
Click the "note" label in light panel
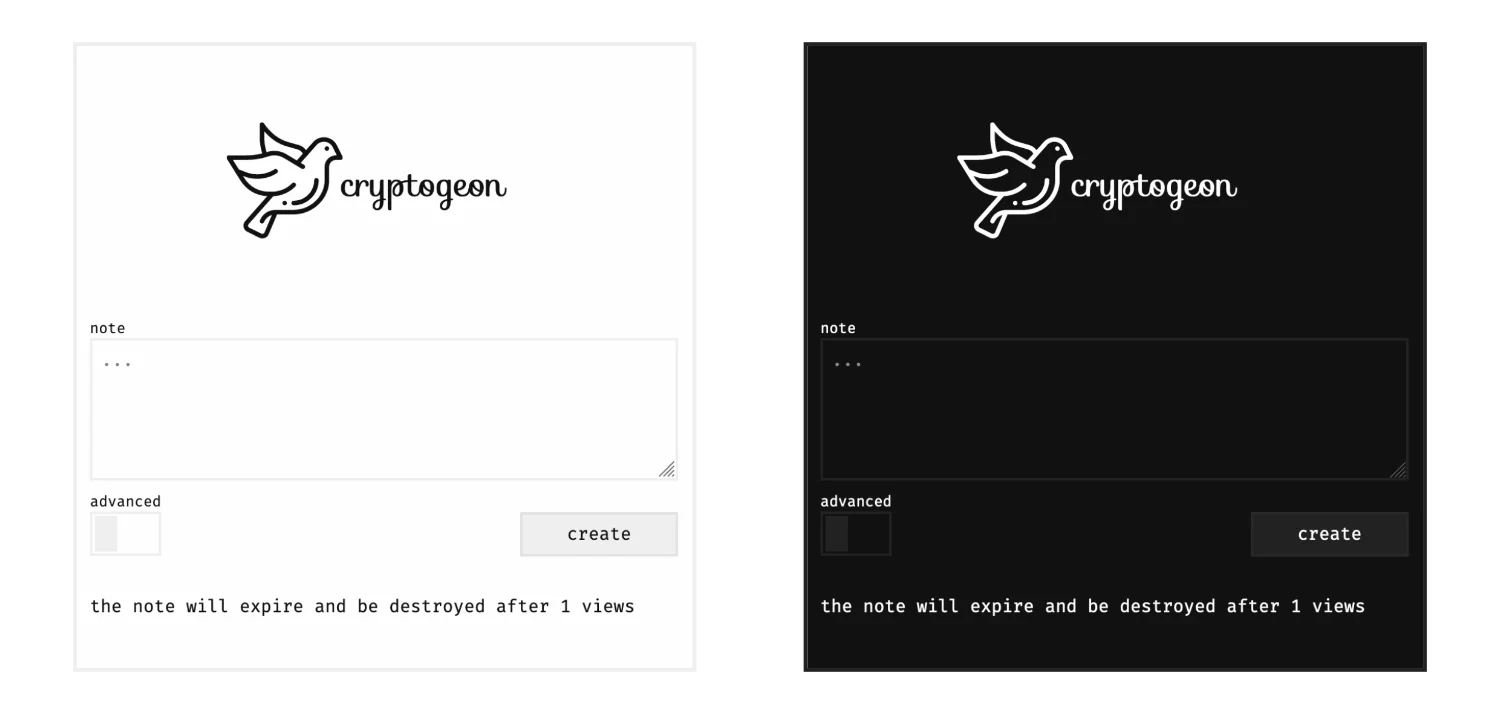[x=108, y=328]
